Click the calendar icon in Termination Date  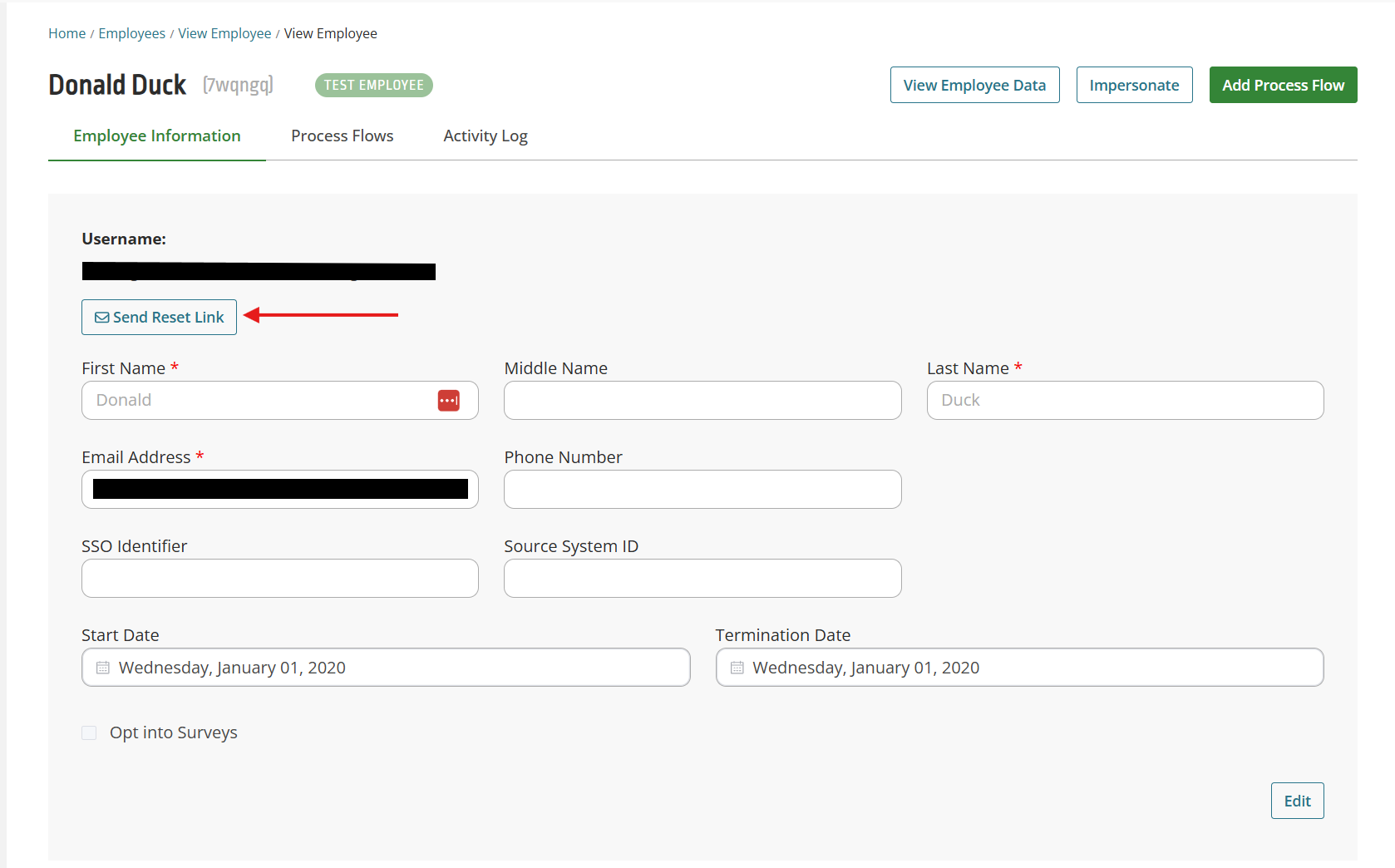737,668
